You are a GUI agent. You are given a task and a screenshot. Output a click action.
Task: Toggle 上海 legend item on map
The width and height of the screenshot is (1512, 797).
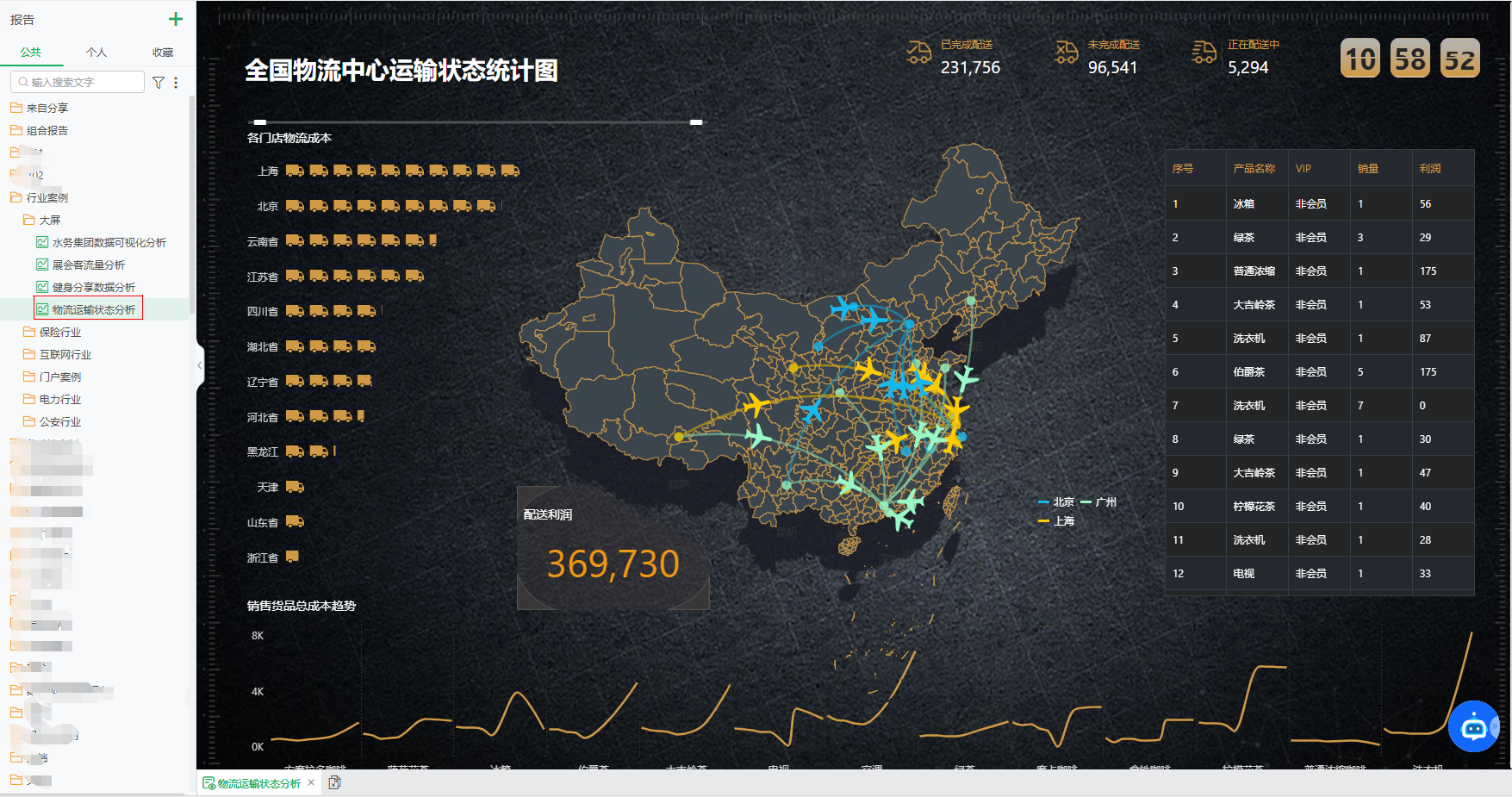[x=1056, y=521]
